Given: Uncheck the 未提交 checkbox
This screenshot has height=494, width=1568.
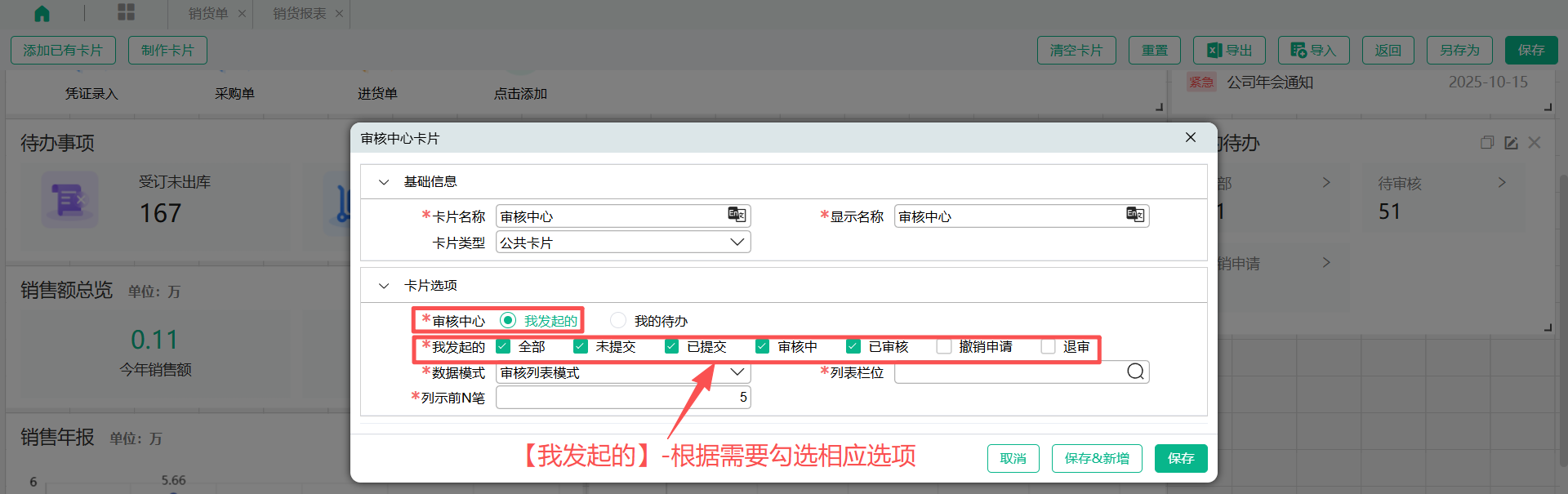Looking at the screenshot, I should pyautogui.click(x=581, y=346).
